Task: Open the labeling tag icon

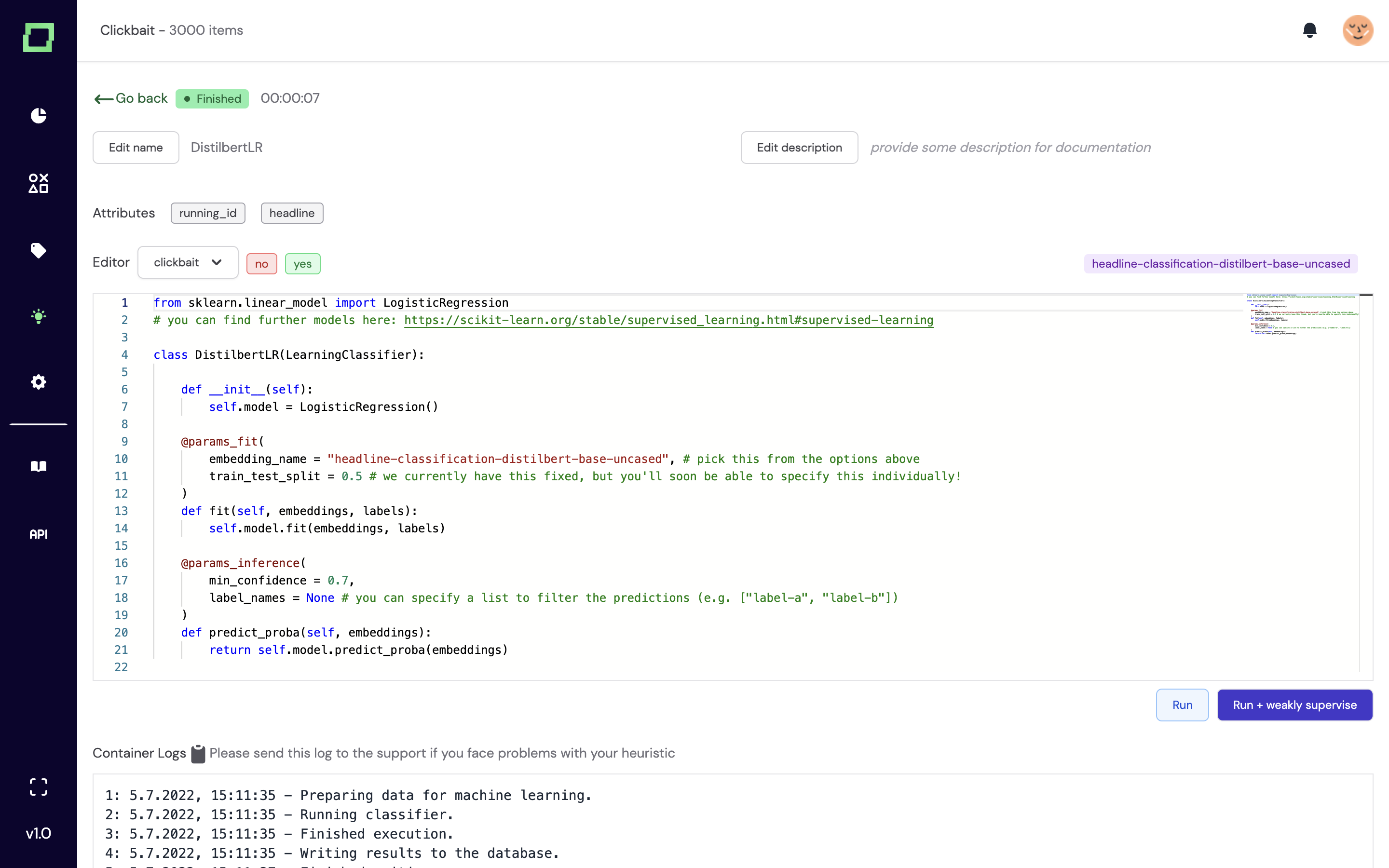Action: click(39, 250)
